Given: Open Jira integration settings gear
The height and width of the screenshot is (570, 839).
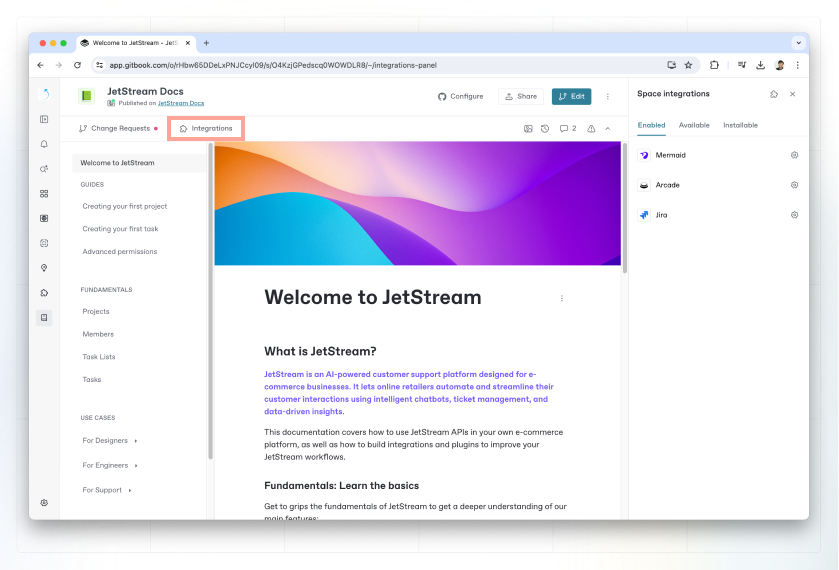Looking at the screenshot, I should 794,215.
